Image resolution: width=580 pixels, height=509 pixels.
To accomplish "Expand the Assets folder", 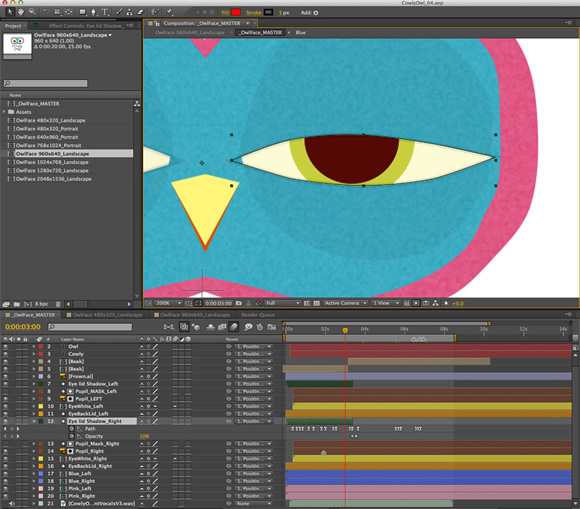I will [4, 112].
